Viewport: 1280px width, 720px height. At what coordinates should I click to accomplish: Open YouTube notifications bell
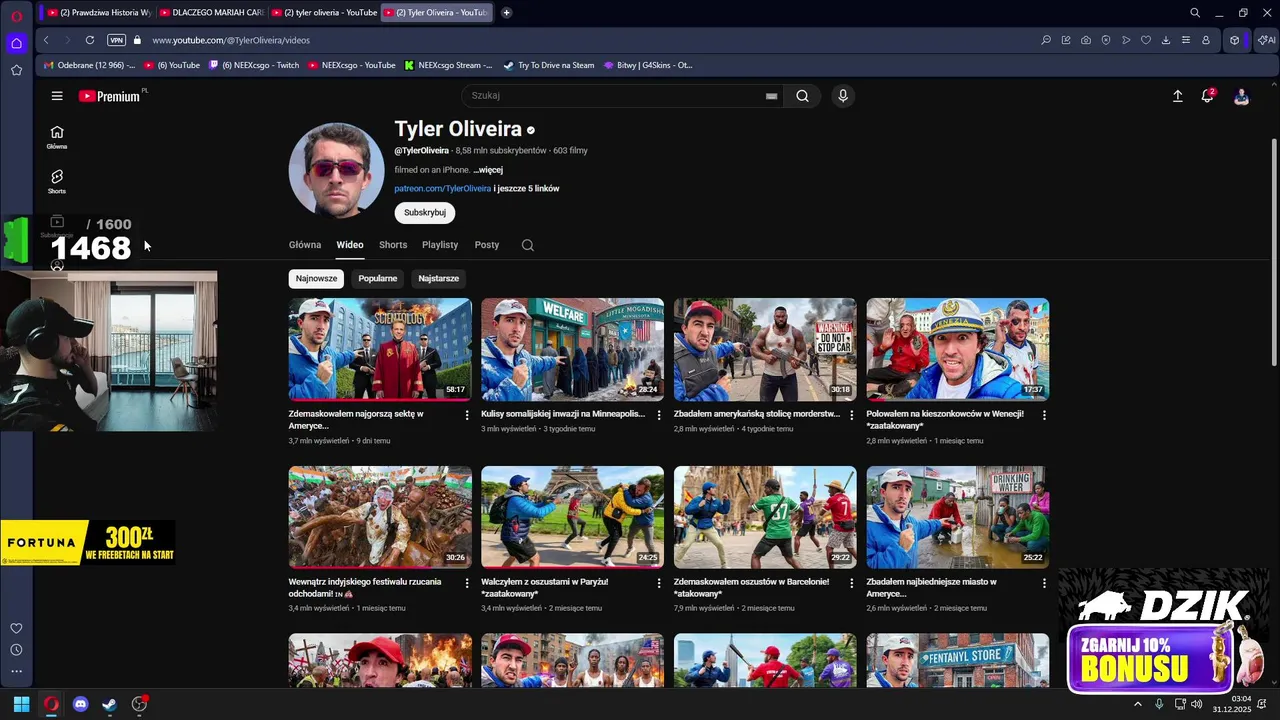[1208, 96]
